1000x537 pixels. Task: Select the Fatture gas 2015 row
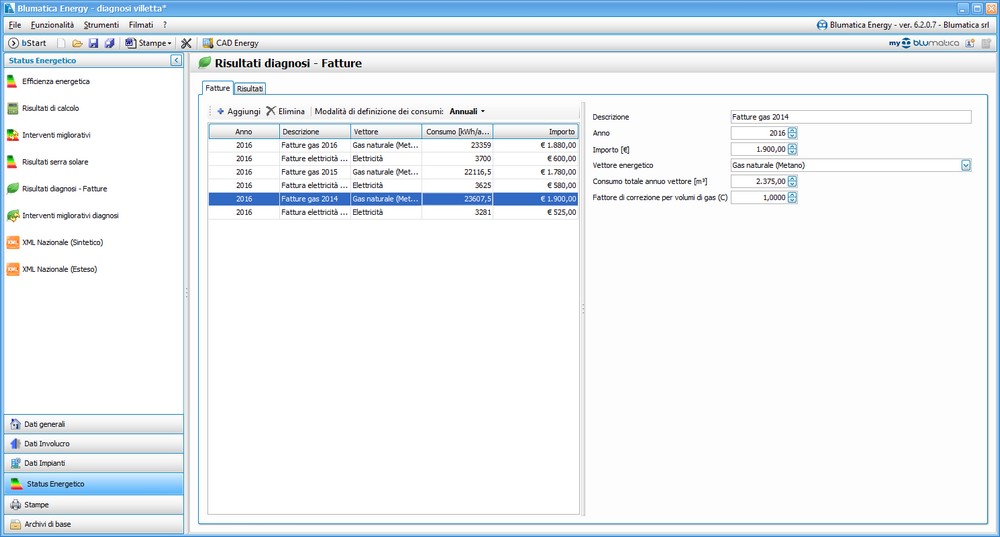(x=393, y=172)
